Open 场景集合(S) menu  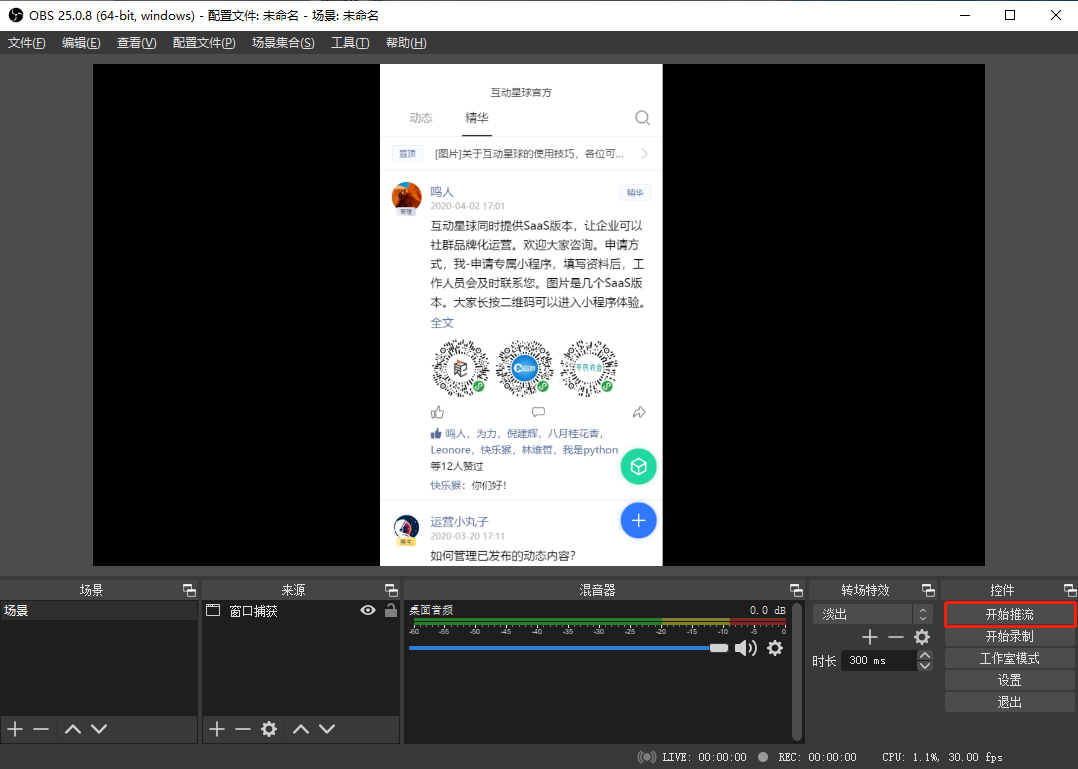click(x=283, y=43)
